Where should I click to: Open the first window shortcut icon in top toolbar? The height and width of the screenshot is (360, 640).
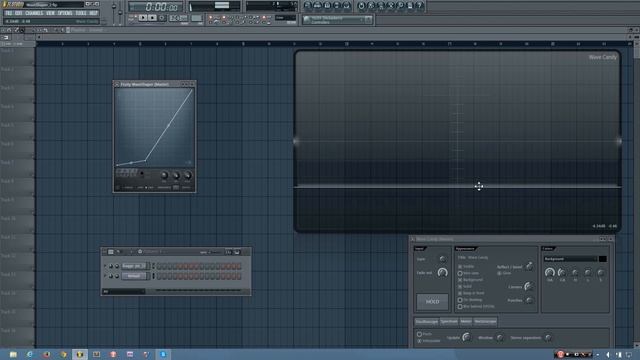[308, 5]
